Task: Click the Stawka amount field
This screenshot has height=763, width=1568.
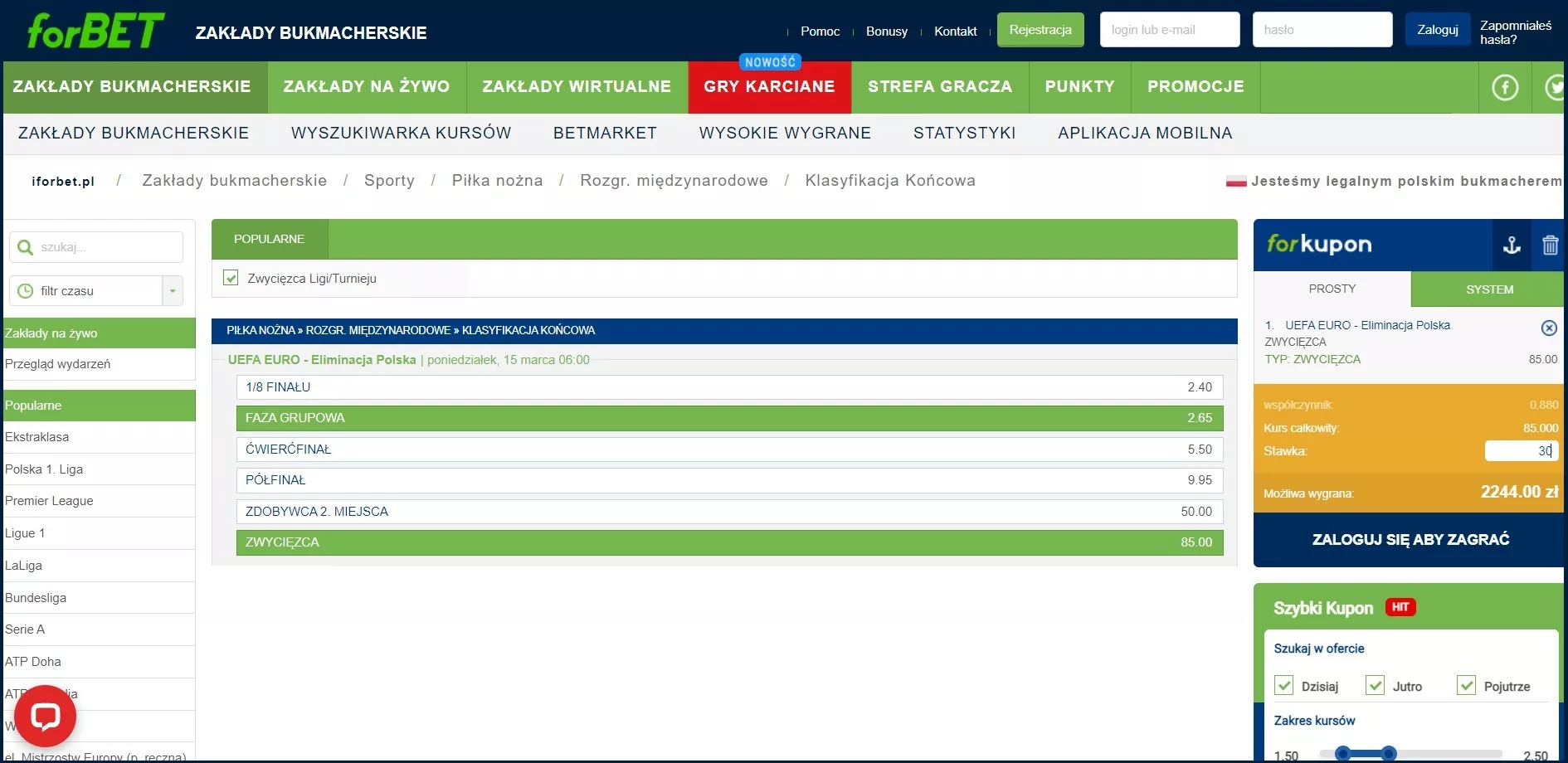Action: click(1521, 451)
